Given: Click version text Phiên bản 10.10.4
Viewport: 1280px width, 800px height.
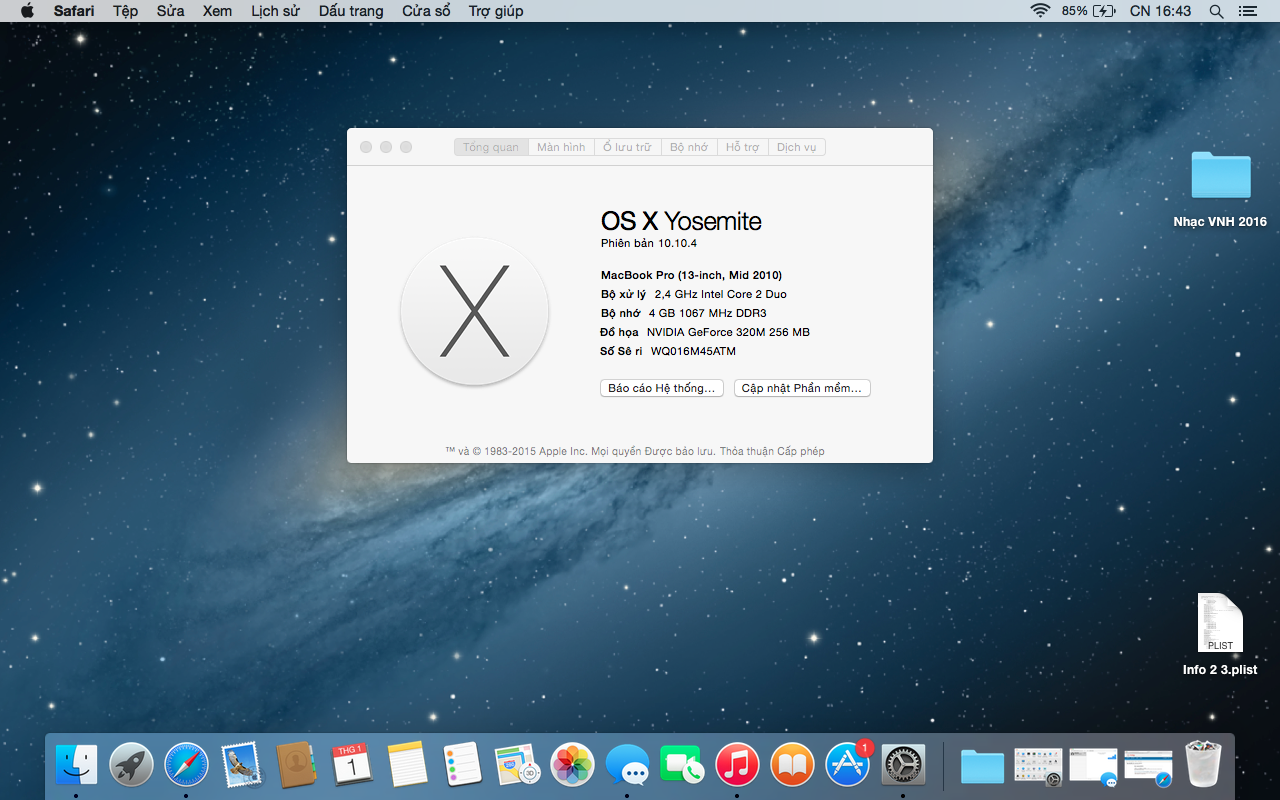Looking at the screenshot, I should (649, 243).
